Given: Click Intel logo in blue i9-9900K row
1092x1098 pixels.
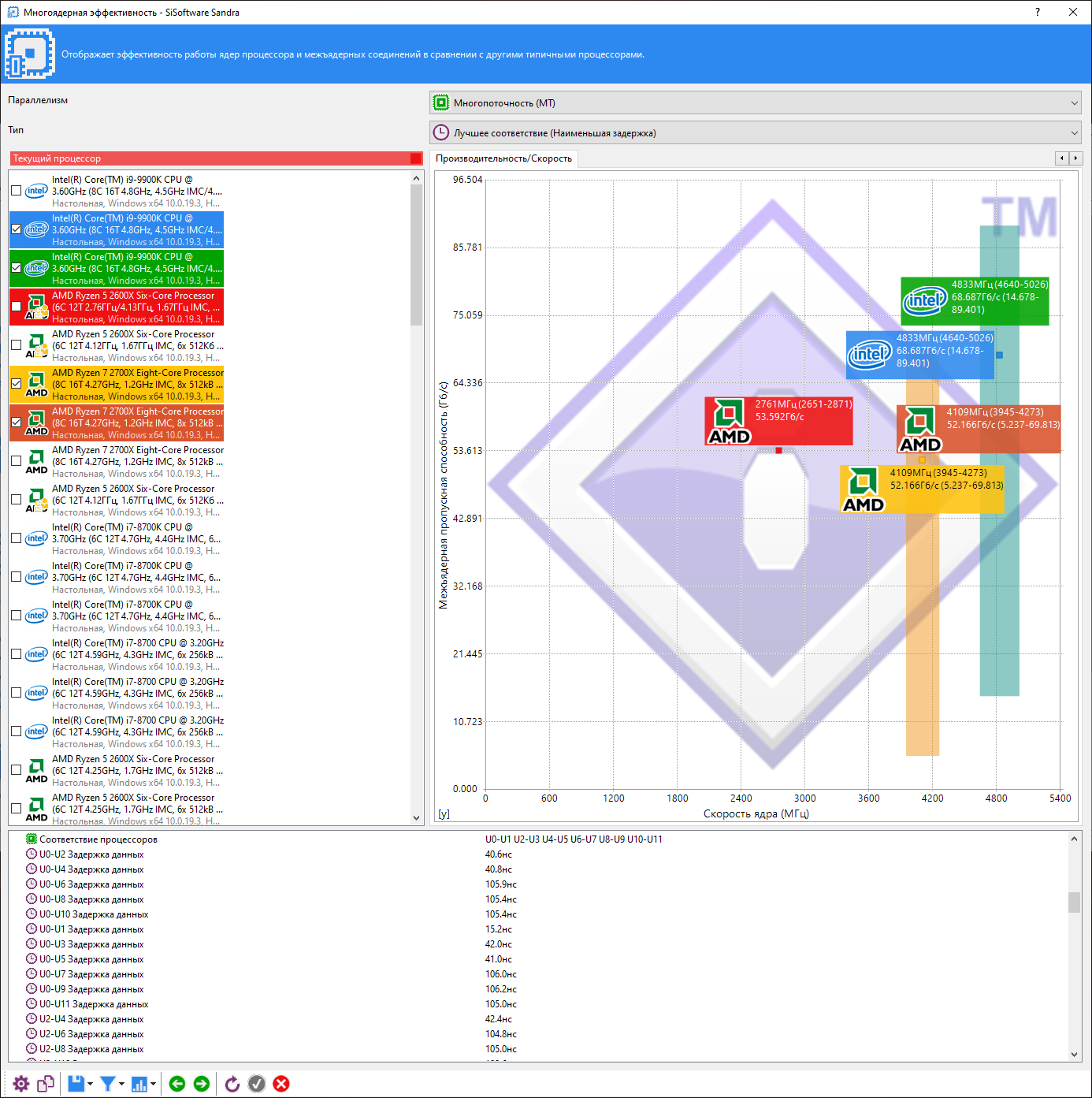Looking at the screenshot, I should point(36,229).
